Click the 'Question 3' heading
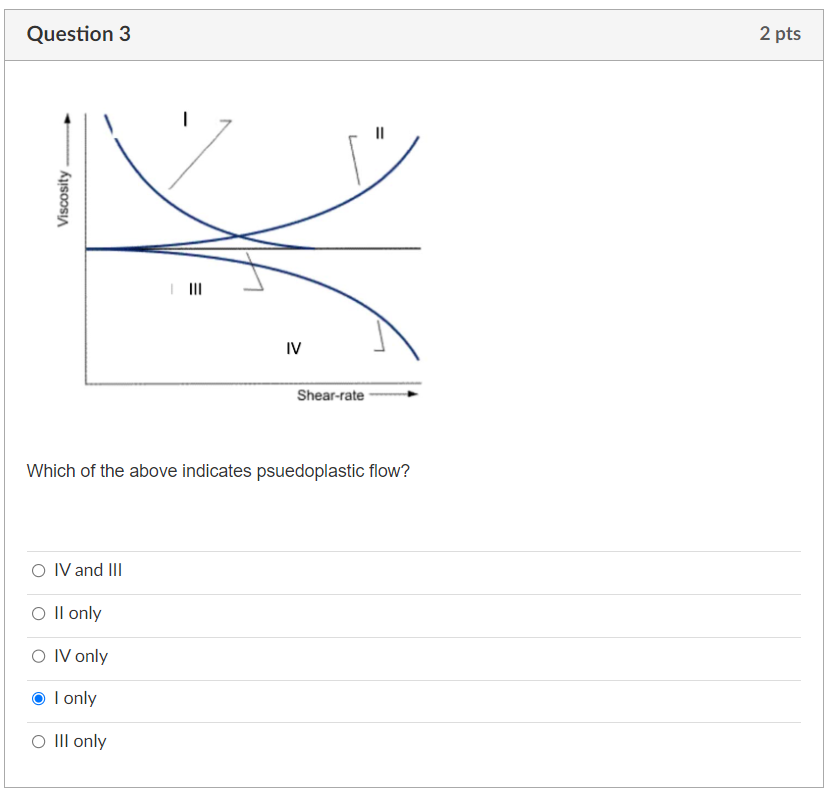 click(79, 34)
